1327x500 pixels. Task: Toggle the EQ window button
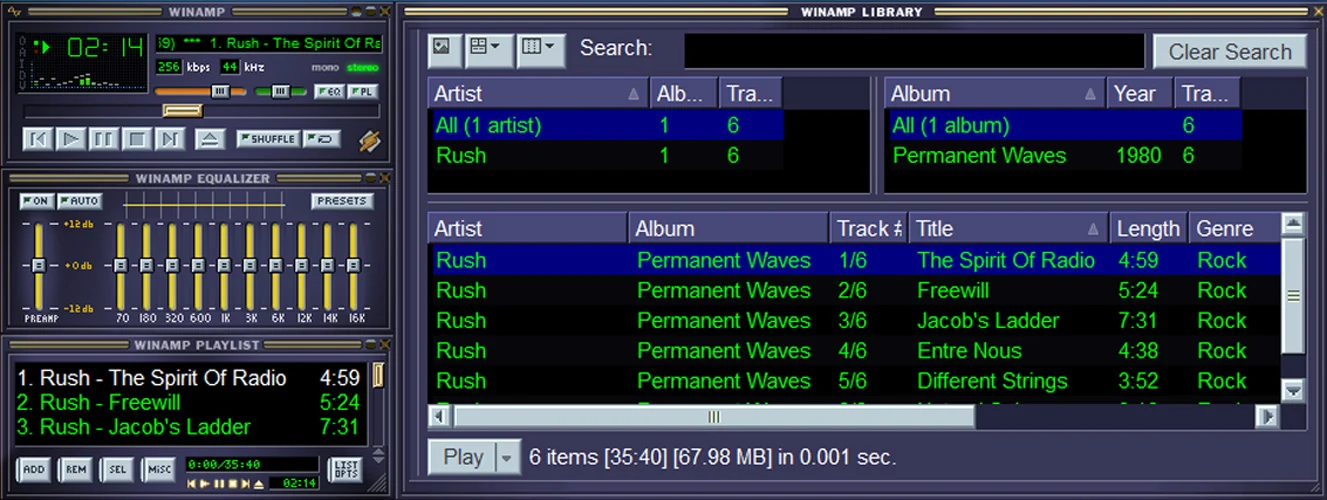coord(329,92)
